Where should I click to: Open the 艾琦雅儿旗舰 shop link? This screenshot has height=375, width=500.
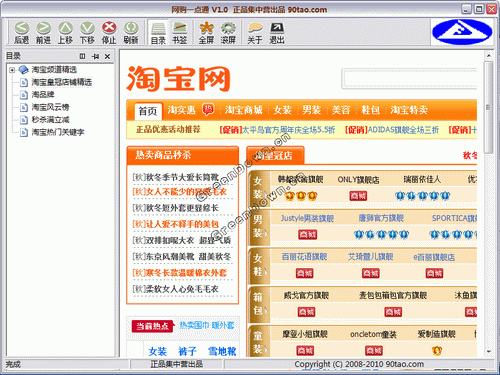click(371, 257)
